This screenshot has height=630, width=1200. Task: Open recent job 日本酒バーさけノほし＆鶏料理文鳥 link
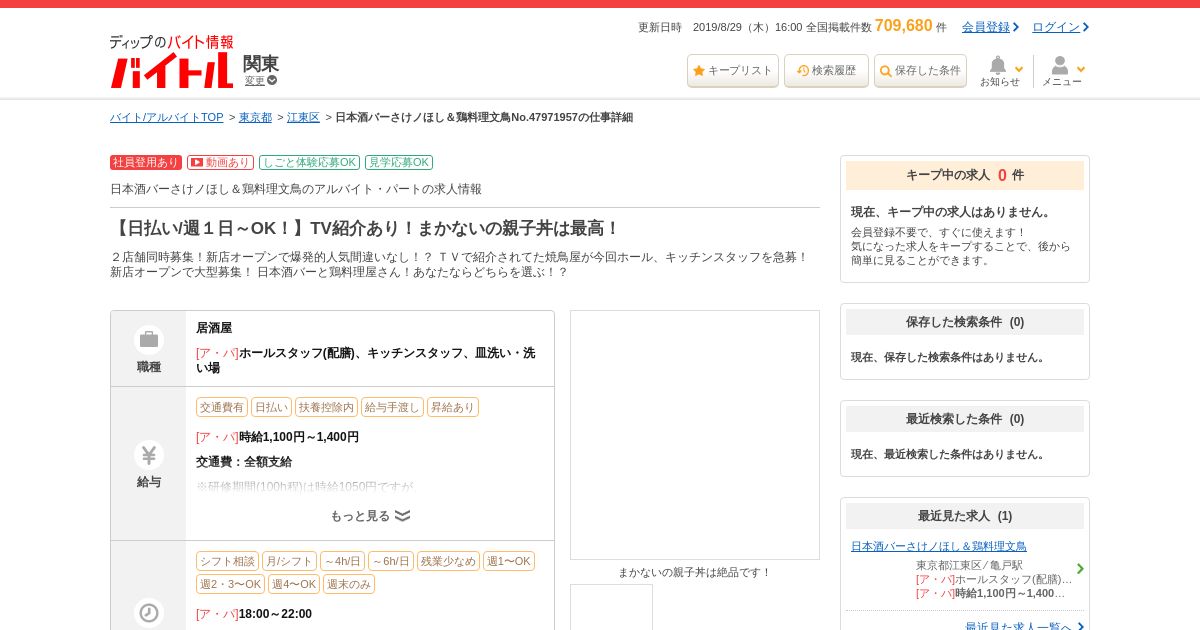(x=939, y=546)
